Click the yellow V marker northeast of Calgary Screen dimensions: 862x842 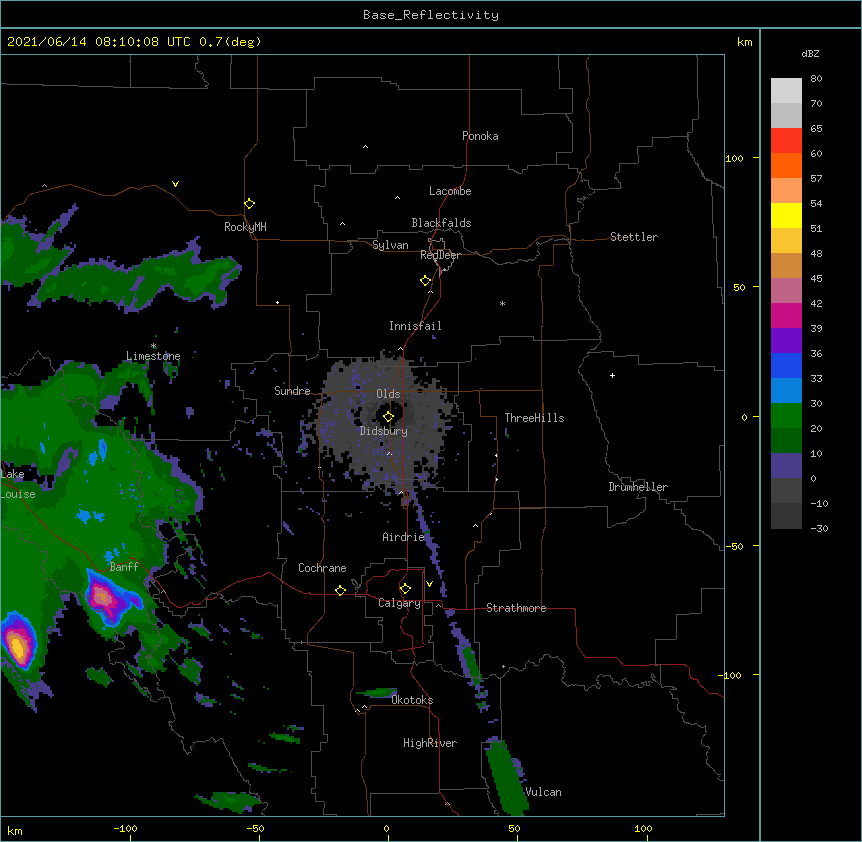[429, 584]
